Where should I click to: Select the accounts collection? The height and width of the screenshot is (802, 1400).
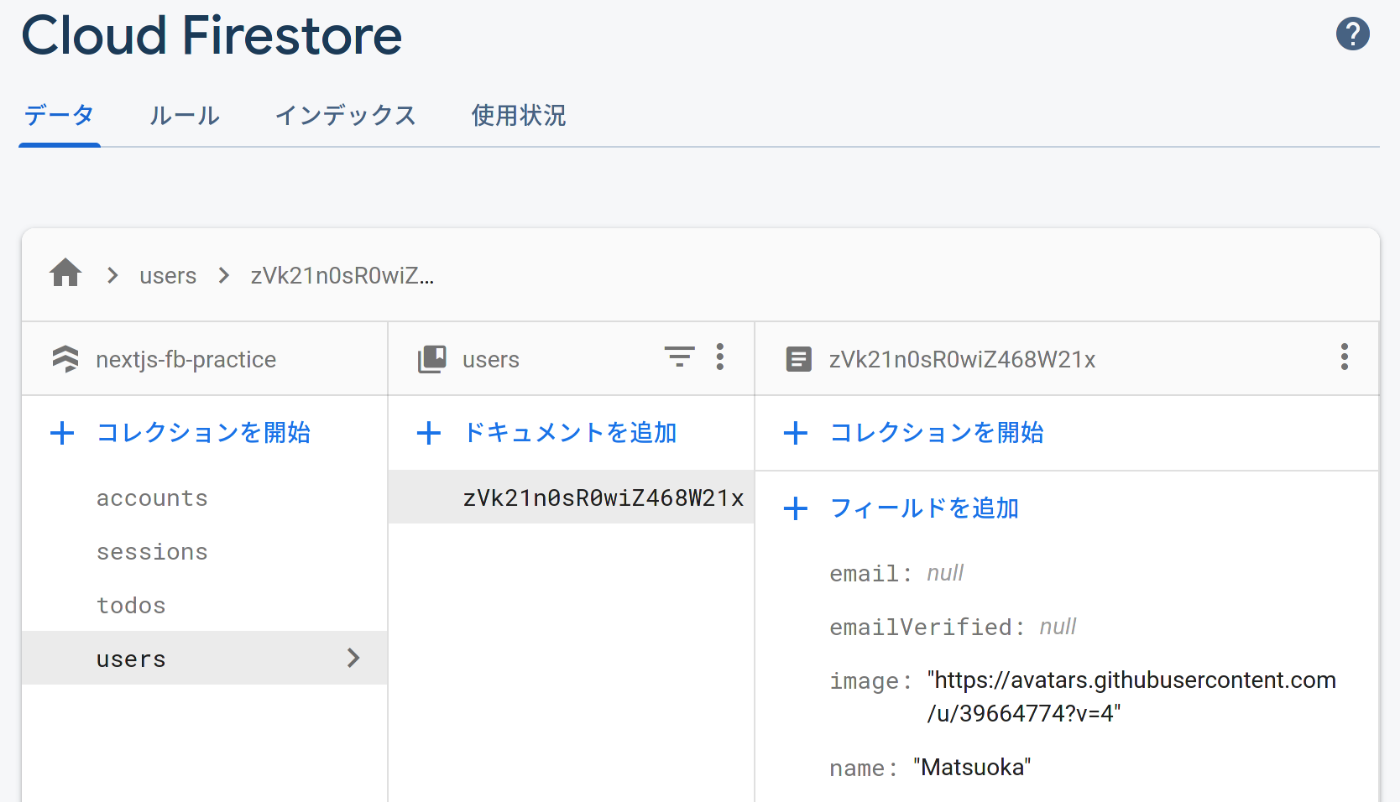point(152,498)
